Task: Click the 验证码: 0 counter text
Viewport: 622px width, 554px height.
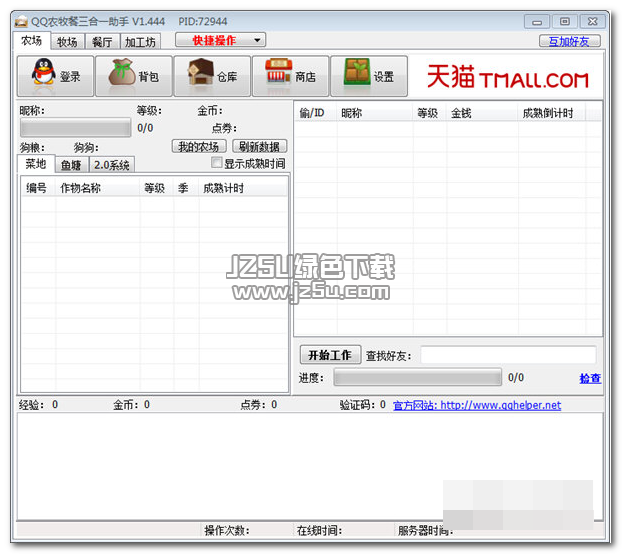Action: point(363,405)
